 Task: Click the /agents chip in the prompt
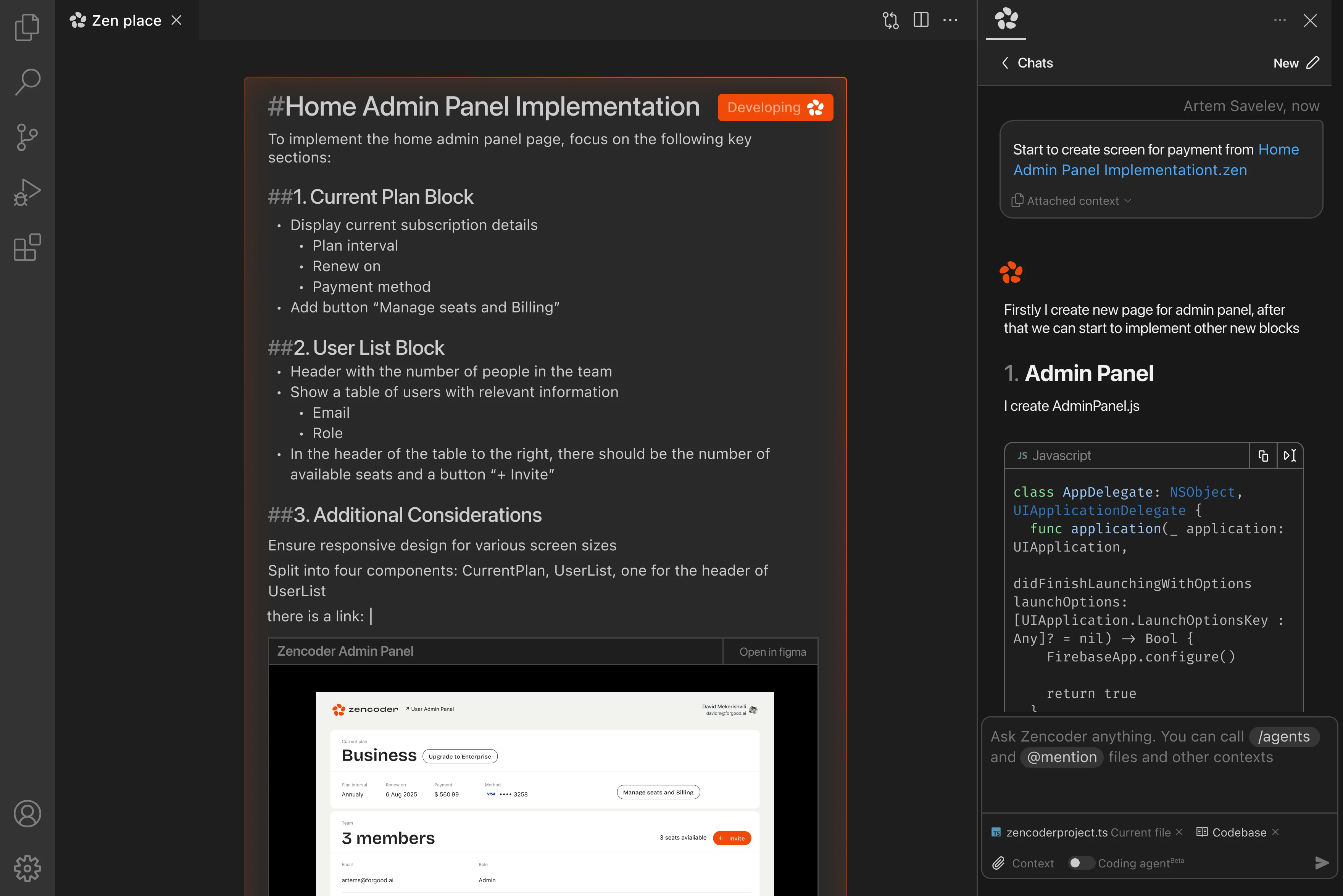[1283, 737]
